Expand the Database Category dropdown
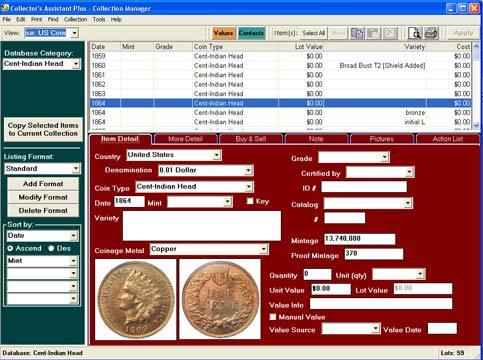 pyautogui.click(x=76, y=64)
